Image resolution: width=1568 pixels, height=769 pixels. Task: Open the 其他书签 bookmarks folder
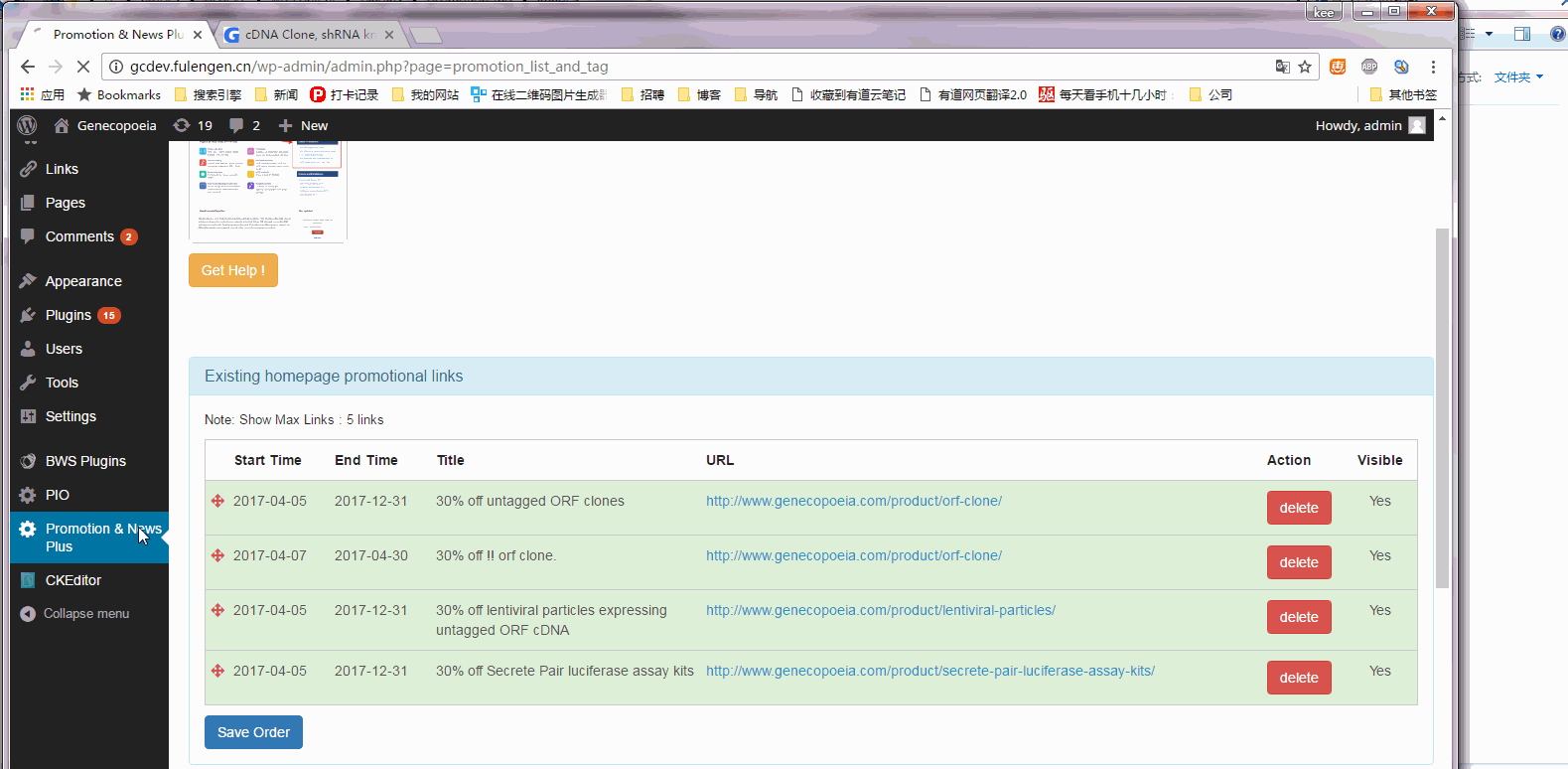1403,94
